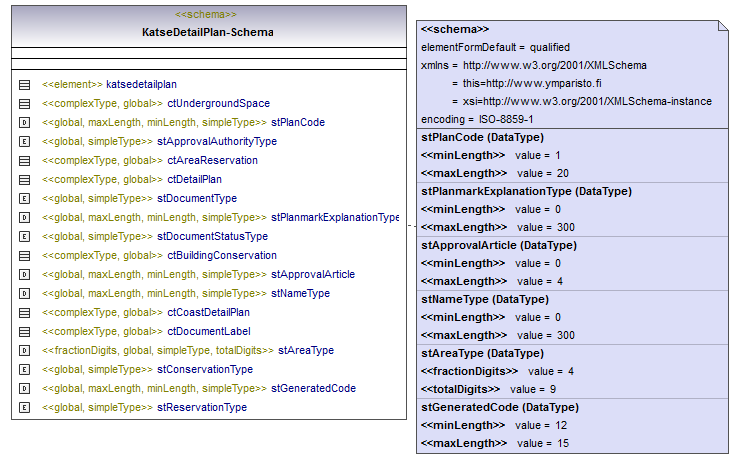Click the D datatype icon beside stPlanCode
The height and width of the screenshot is (458, 744).
24,123
